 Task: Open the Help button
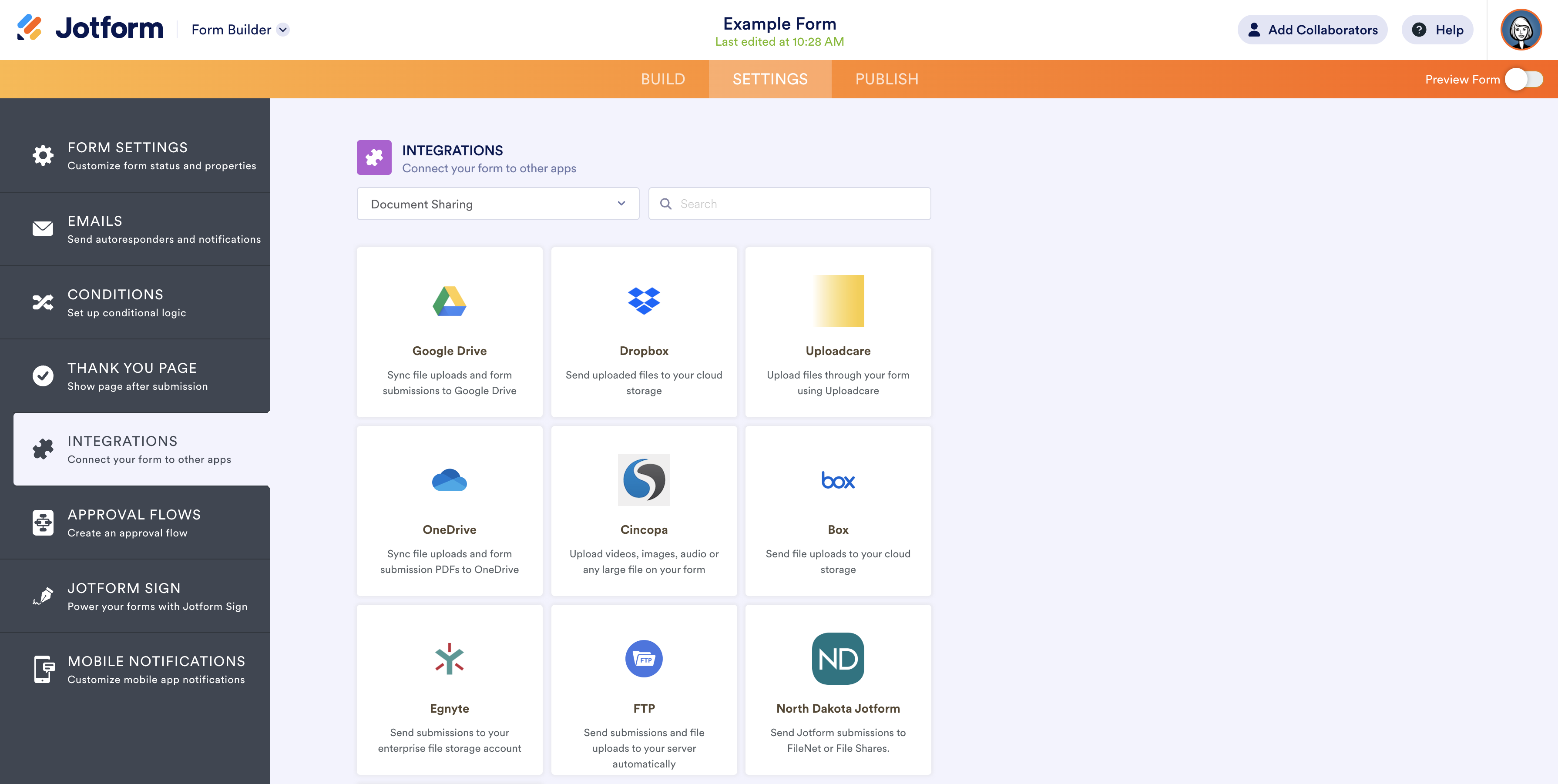pos(1437,30)
